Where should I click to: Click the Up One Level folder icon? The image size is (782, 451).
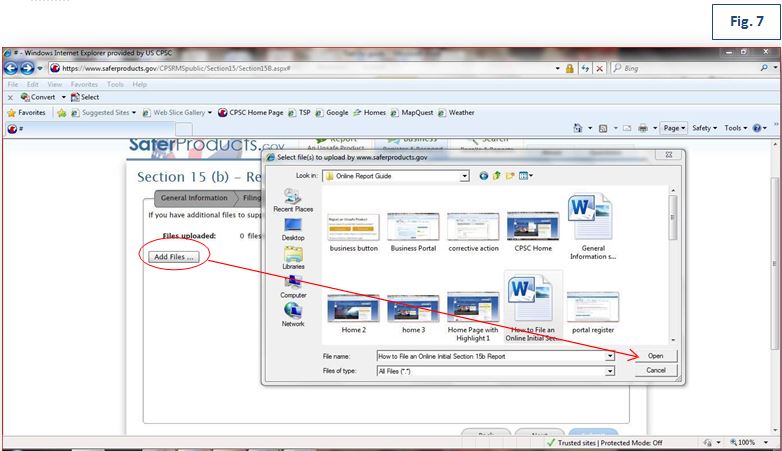point(497,176)
